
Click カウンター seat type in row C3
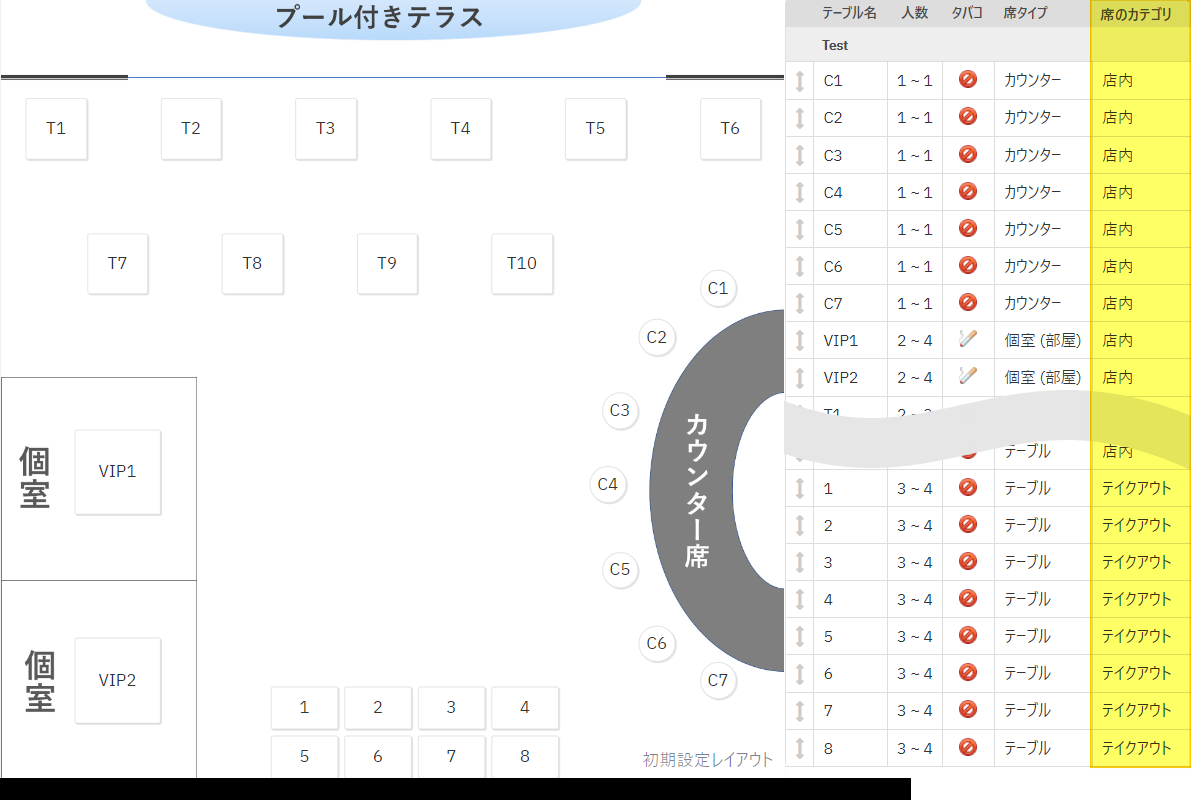(1032, 155)
